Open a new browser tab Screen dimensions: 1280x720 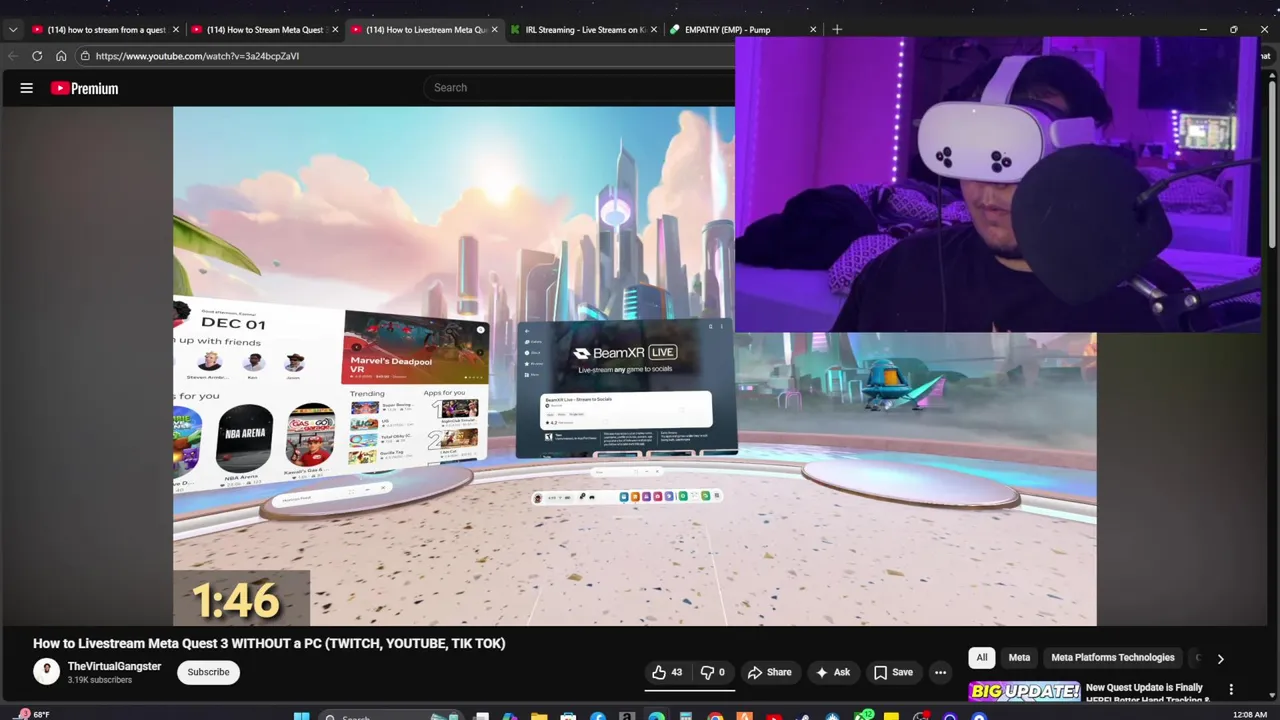837,30
